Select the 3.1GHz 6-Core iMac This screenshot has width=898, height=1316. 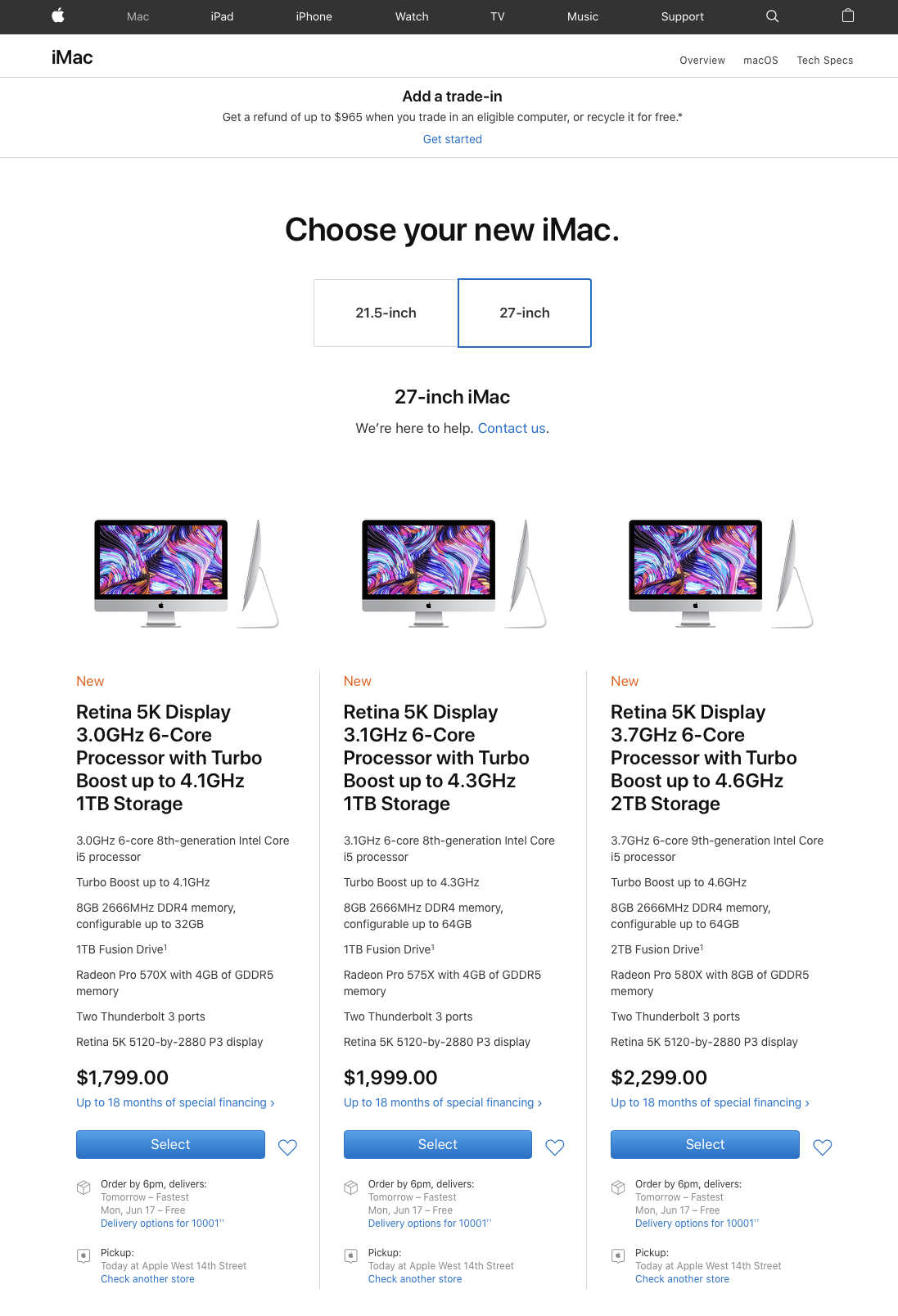click(x=438, y=1144)
